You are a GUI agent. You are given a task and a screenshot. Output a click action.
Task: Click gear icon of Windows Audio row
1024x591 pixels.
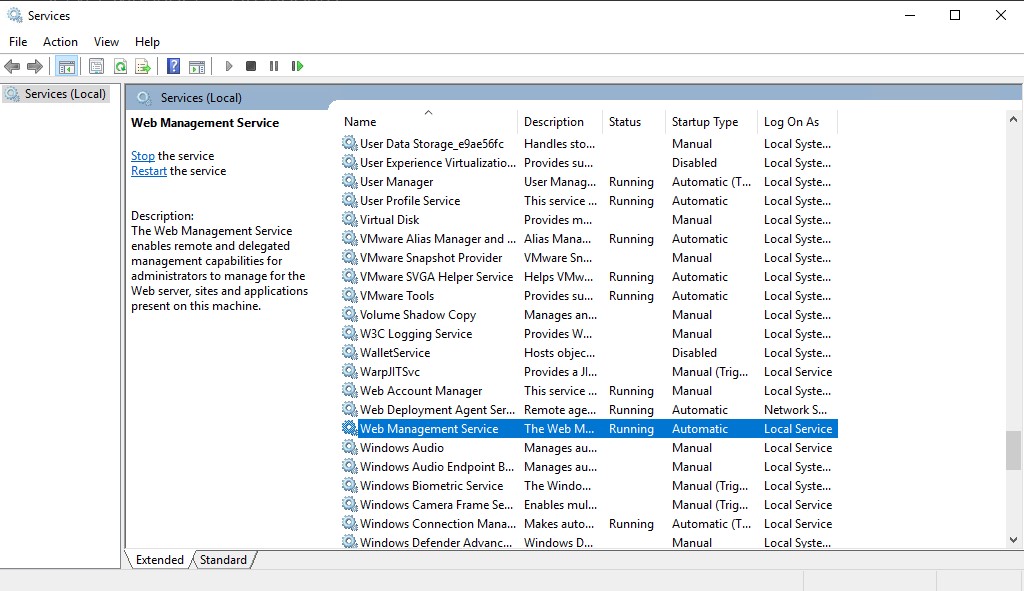349,447
